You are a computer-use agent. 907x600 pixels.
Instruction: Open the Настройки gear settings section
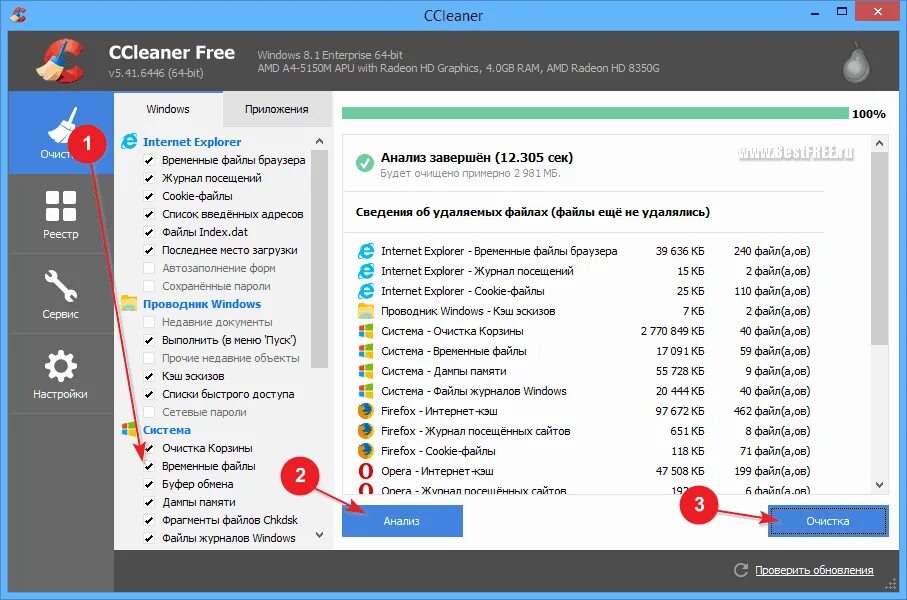click(61, 366)
